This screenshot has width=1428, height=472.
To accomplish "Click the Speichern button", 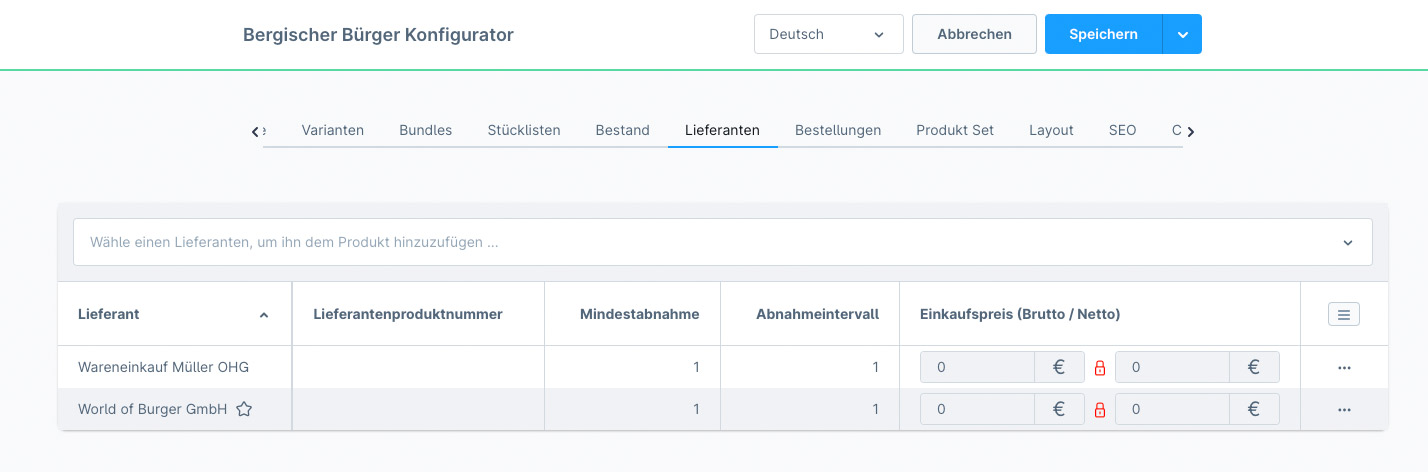I will coord(1103,34).
